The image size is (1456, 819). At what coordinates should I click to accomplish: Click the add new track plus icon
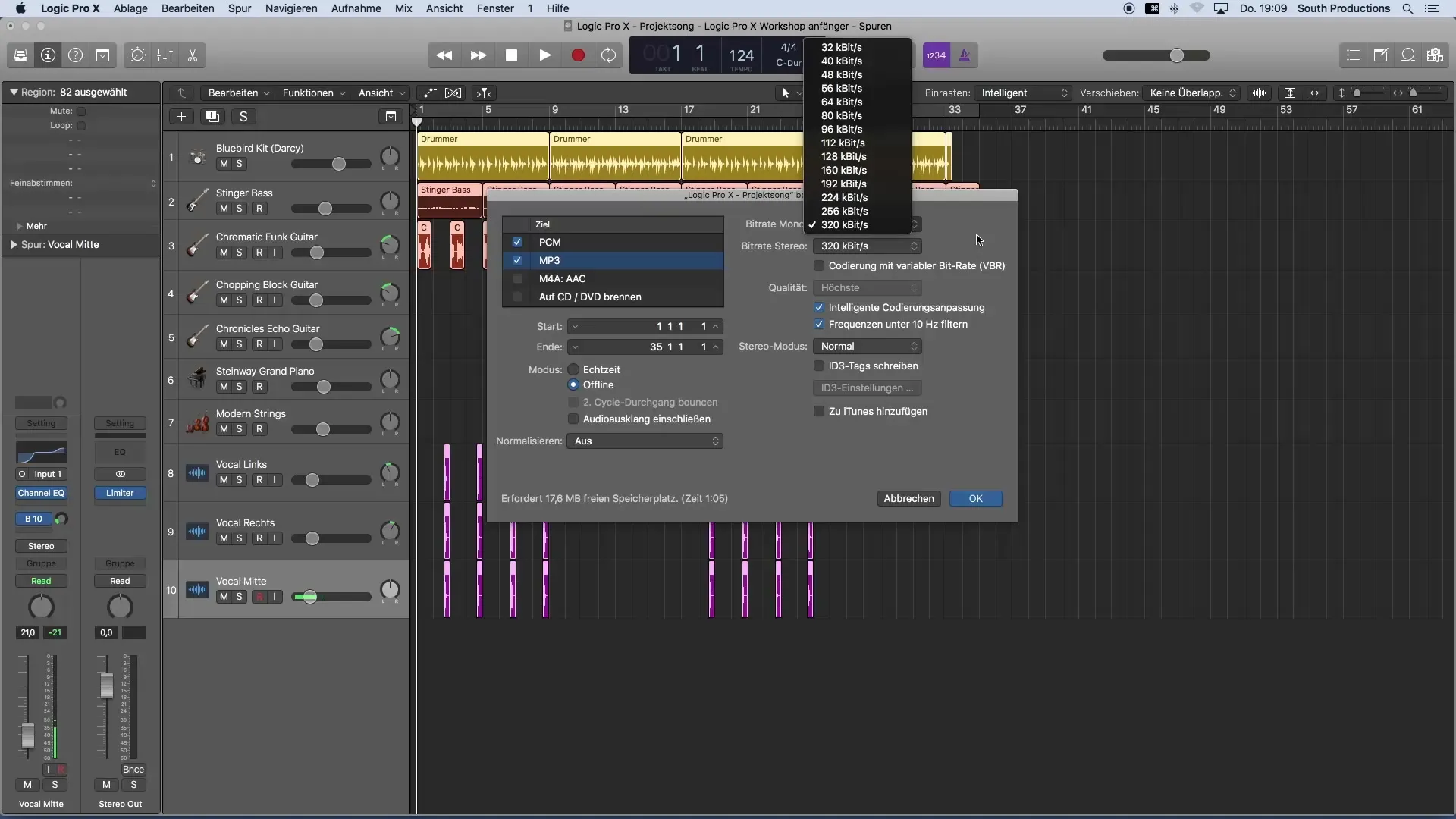(181, 117)
